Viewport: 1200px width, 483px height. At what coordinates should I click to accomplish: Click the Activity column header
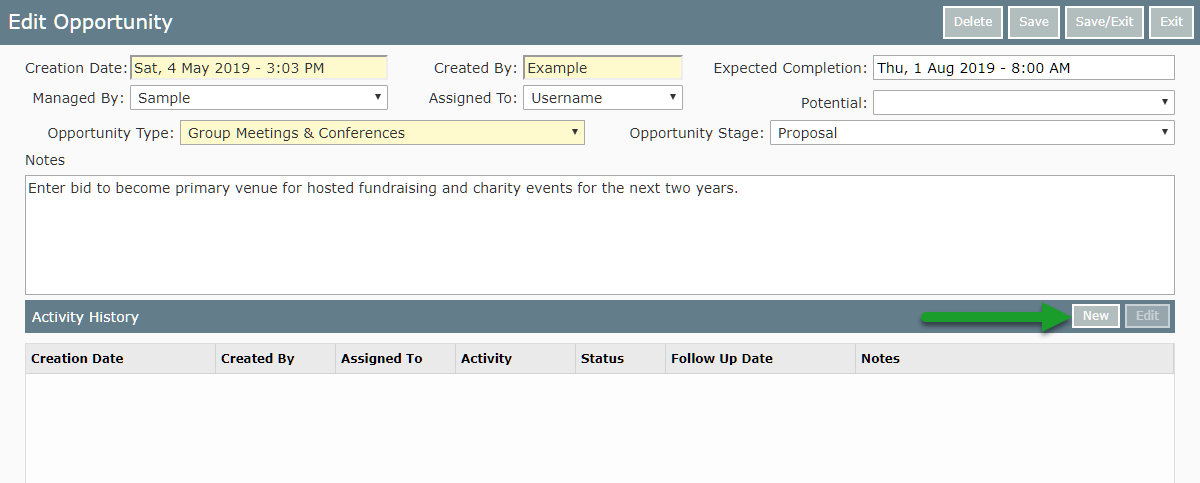point(486,358)
